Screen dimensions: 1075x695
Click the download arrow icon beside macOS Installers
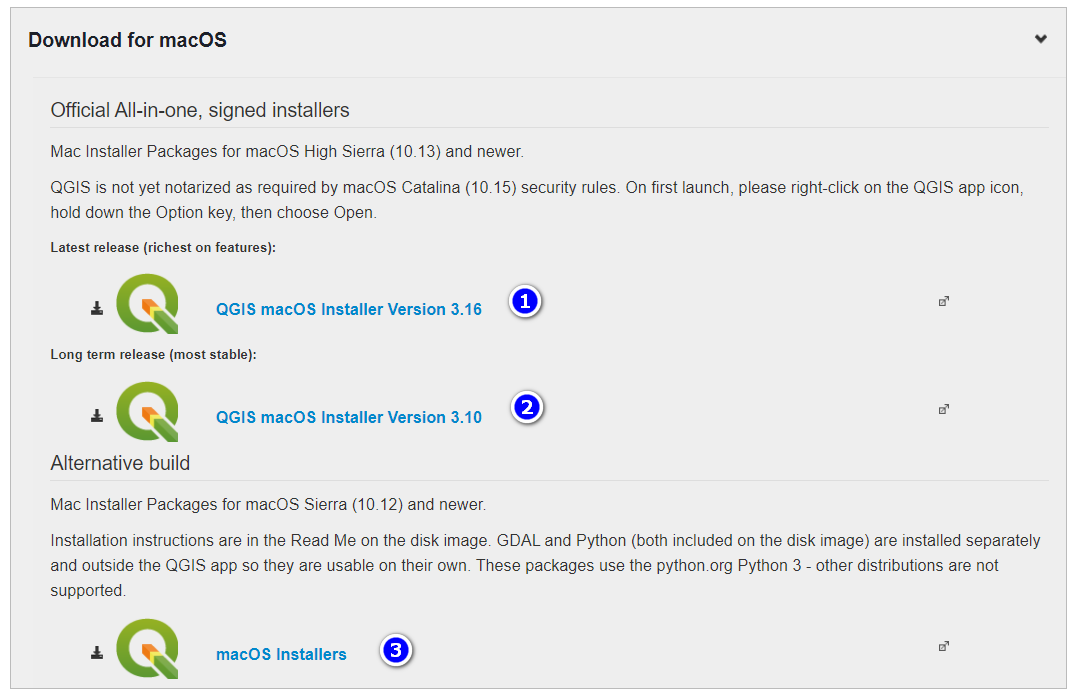(x=97, y=653)
